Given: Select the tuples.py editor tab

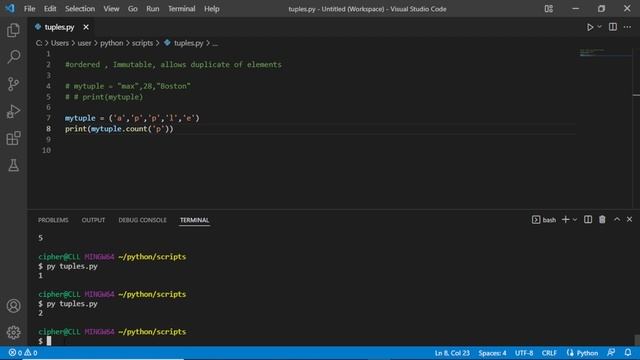Looking at the screenshot, I should pos(59,27).
